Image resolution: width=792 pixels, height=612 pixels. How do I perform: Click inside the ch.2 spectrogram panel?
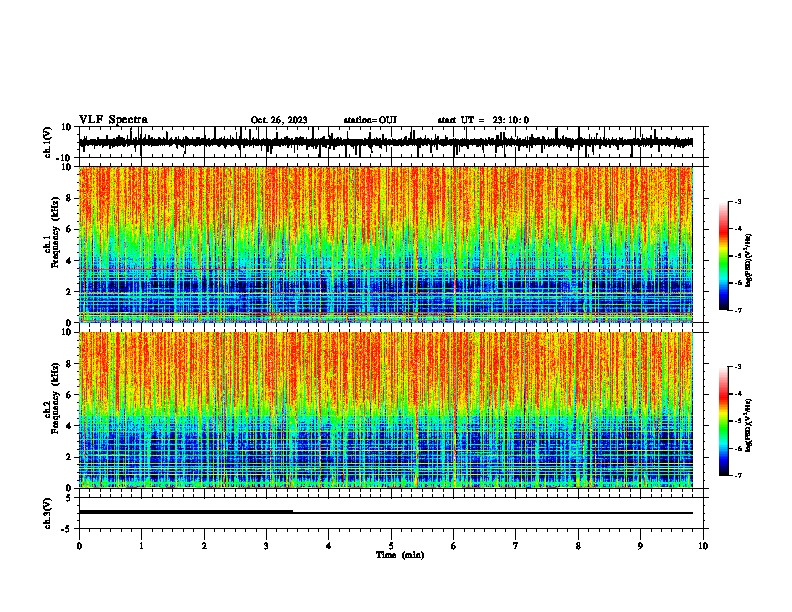coord(385,410)
